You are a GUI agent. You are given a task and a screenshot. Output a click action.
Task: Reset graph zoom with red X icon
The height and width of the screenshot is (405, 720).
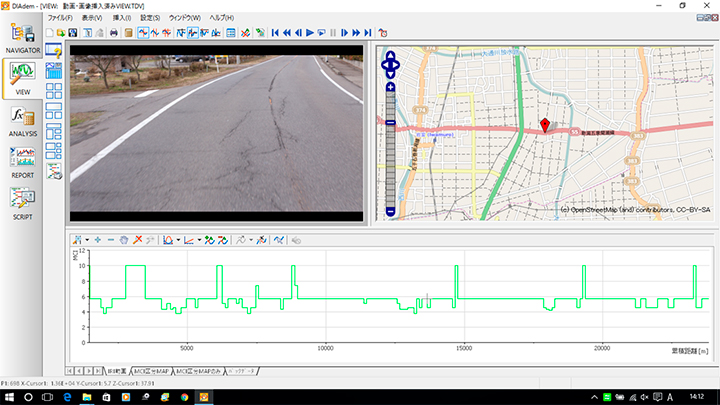coord(137,240)
